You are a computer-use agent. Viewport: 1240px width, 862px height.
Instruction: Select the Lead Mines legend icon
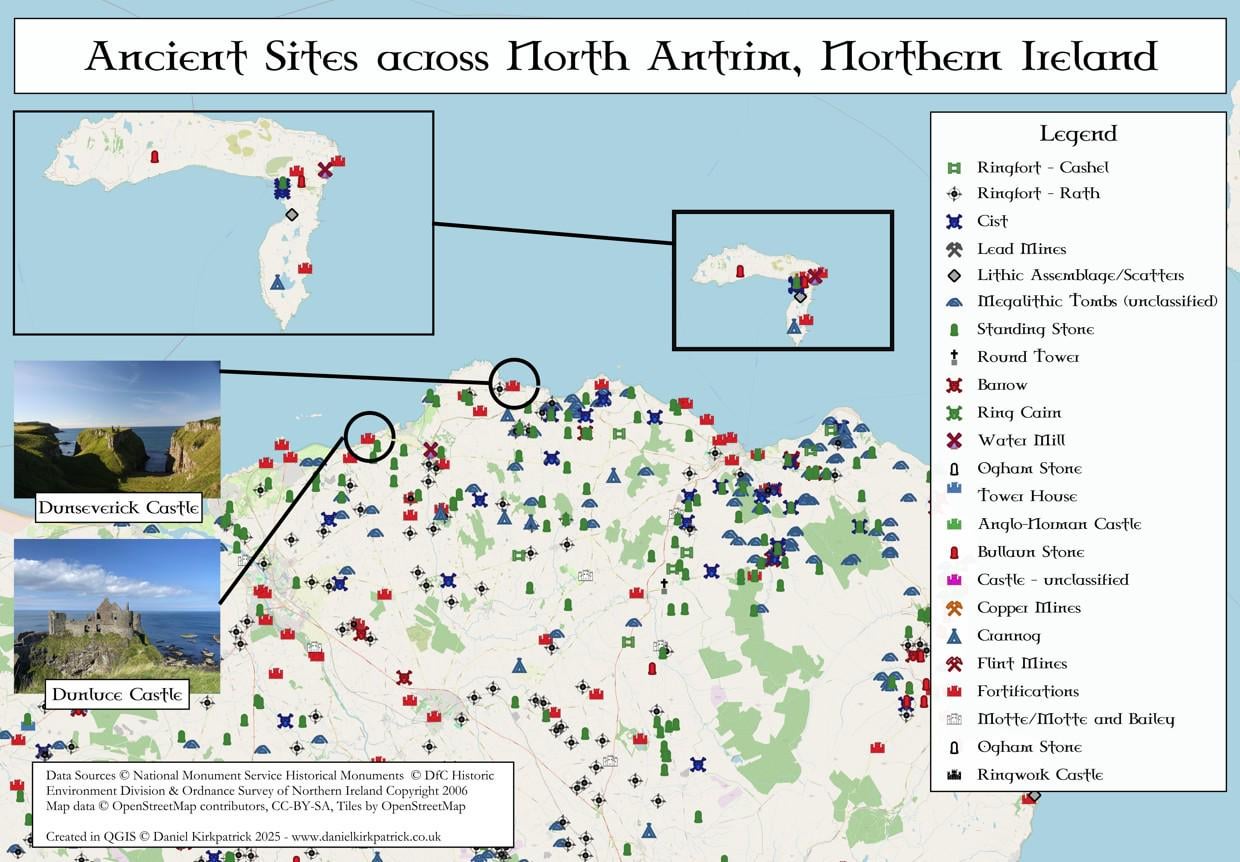(954, 249)
